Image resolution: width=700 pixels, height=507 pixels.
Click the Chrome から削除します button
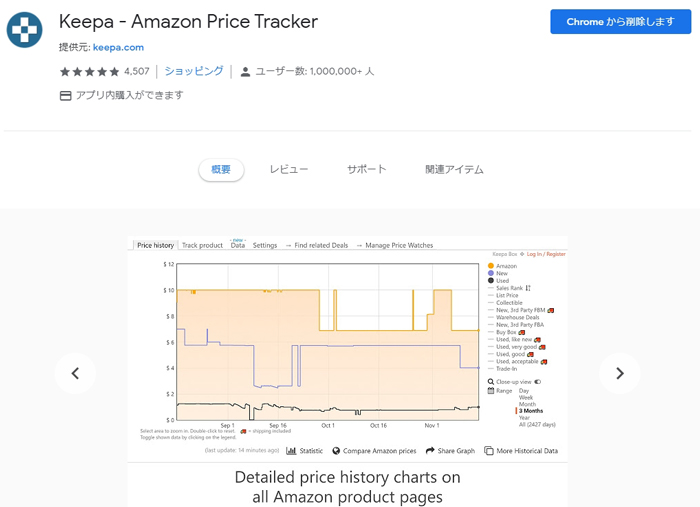pos(621,21)
